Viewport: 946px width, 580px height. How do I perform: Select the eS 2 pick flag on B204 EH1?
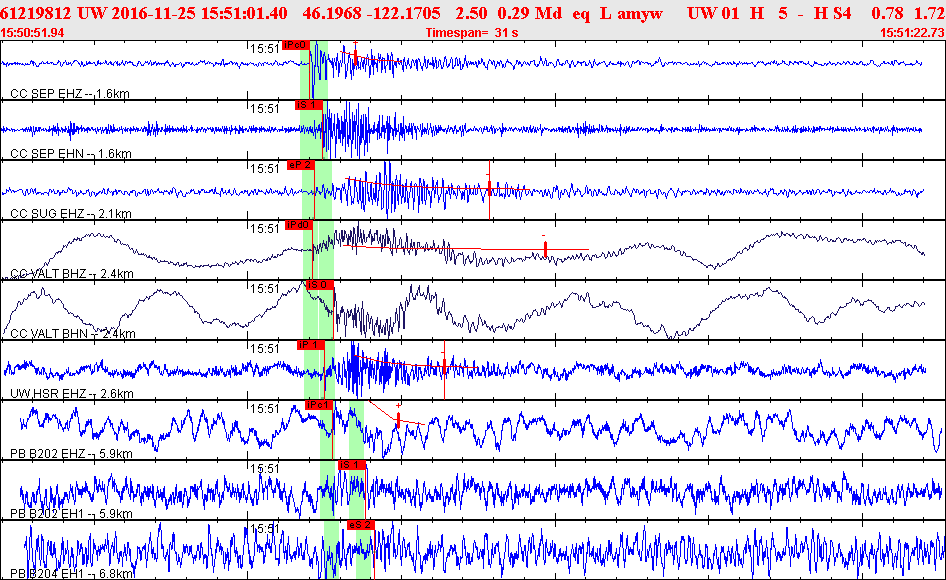pyautogui.click(x=360, y=525)
